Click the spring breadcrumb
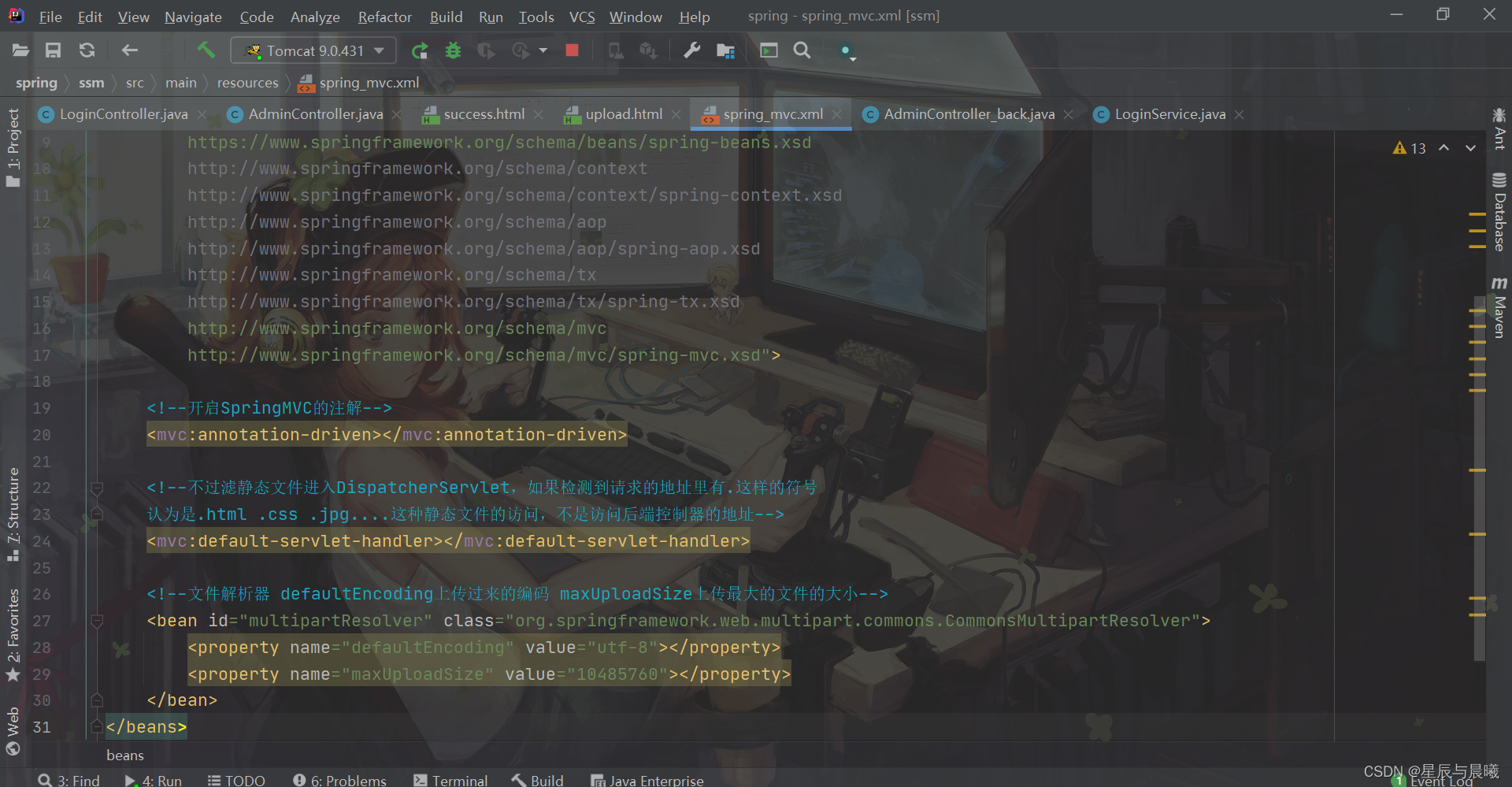Image resolution: width=1512 pixels, height=787 pixels. [36, 83]
